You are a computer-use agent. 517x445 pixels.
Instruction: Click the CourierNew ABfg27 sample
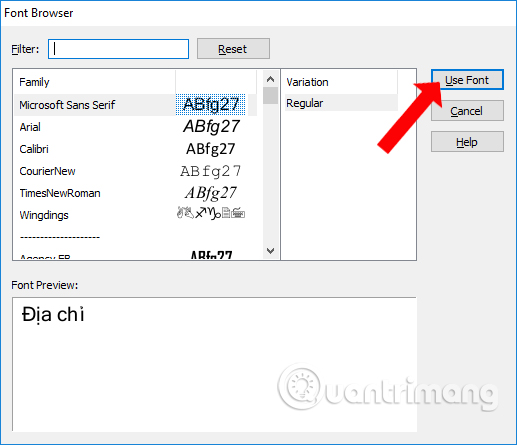[210, 171]
